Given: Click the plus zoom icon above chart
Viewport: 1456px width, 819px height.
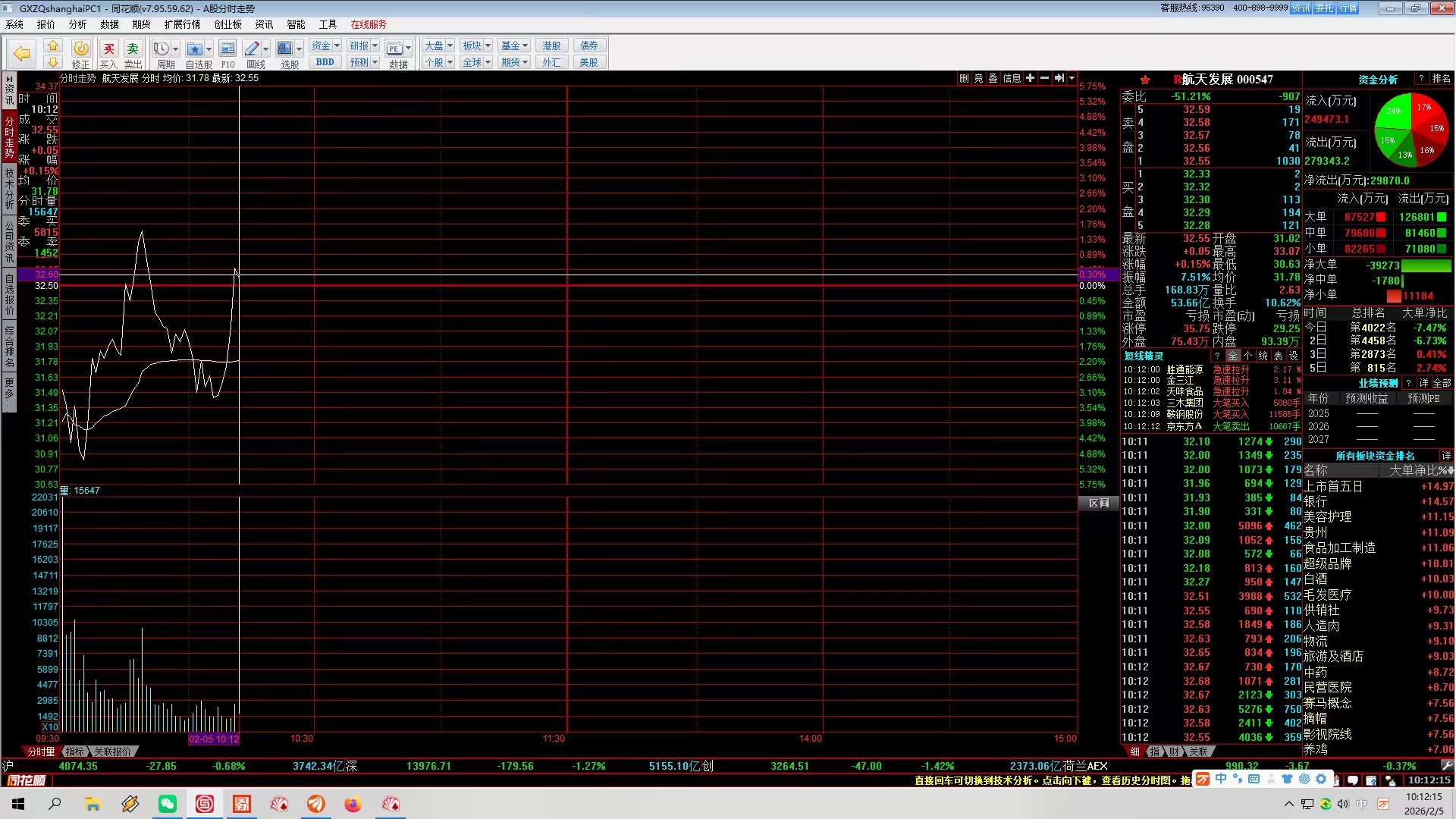Looking at the screenshot, I should tap(1030, 78).
